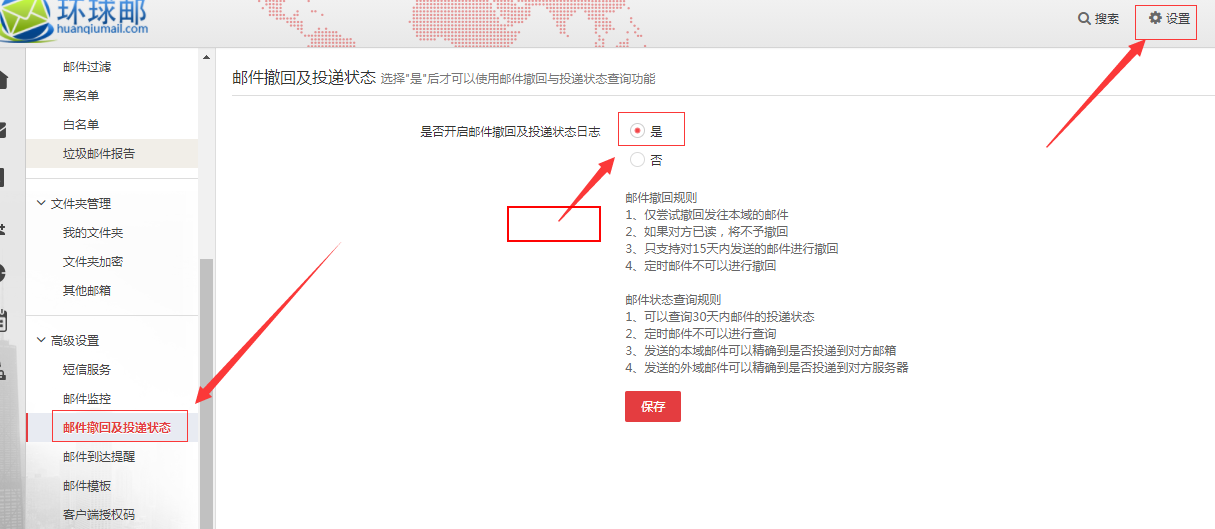Click the sidebar vertical scrollbar
This screenshot has height=529, width=1215.
(207, 394)
